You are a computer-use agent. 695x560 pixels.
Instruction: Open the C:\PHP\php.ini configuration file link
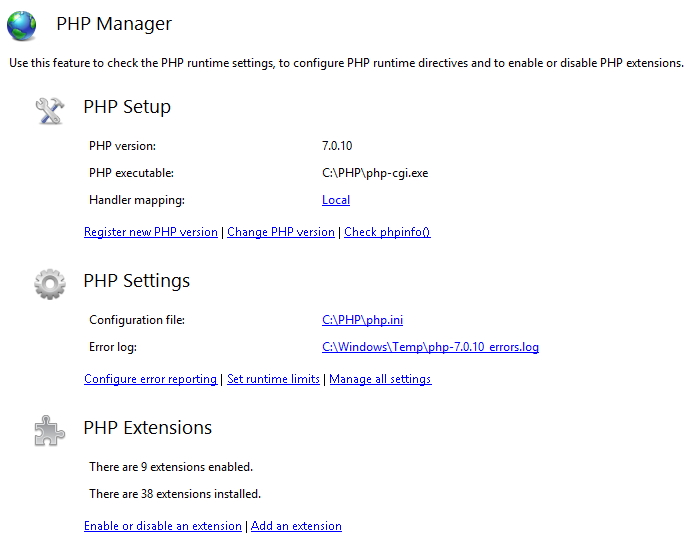[362, 320]
